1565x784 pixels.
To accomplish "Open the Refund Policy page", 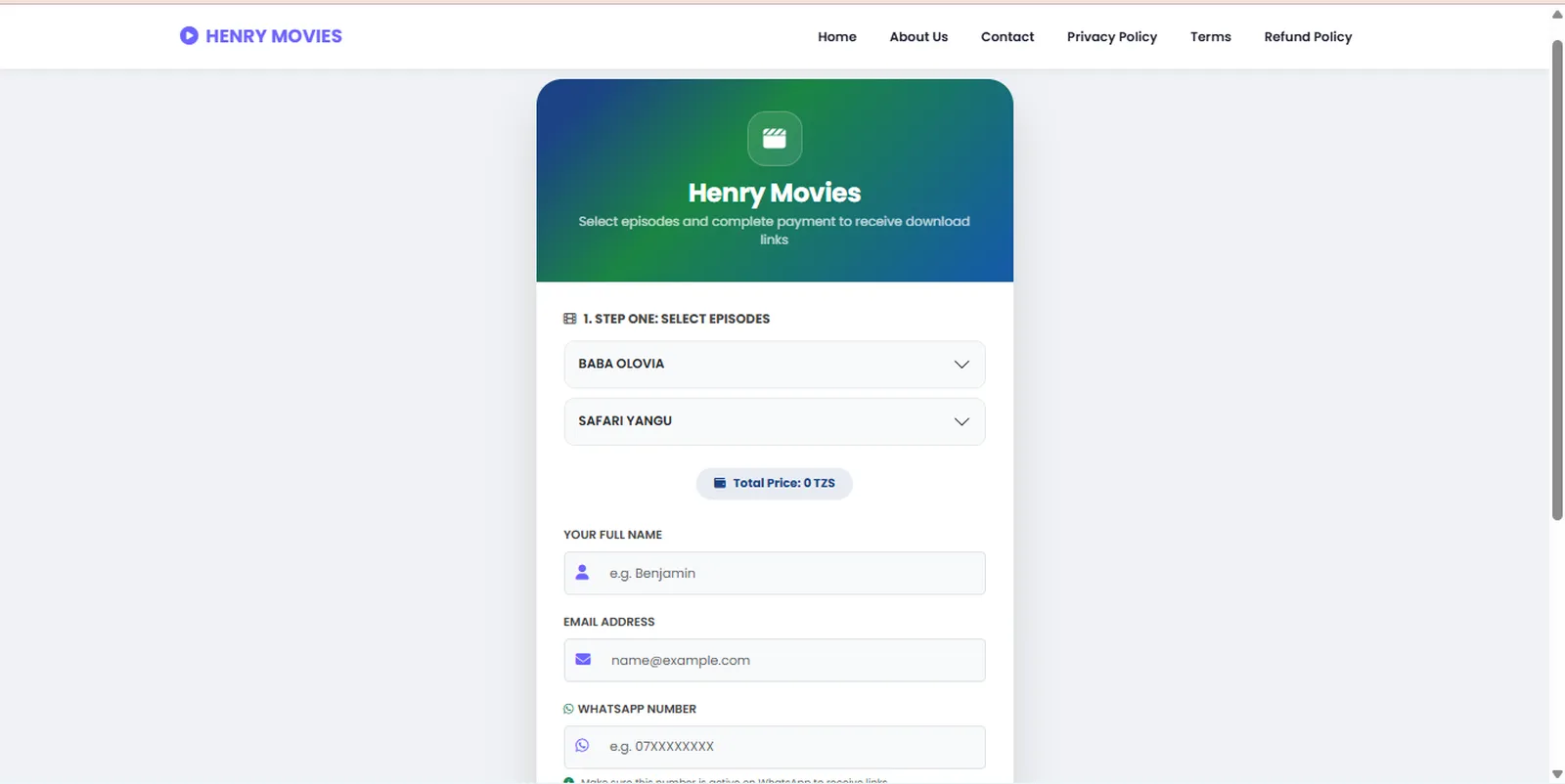I will click(1308, 37).
